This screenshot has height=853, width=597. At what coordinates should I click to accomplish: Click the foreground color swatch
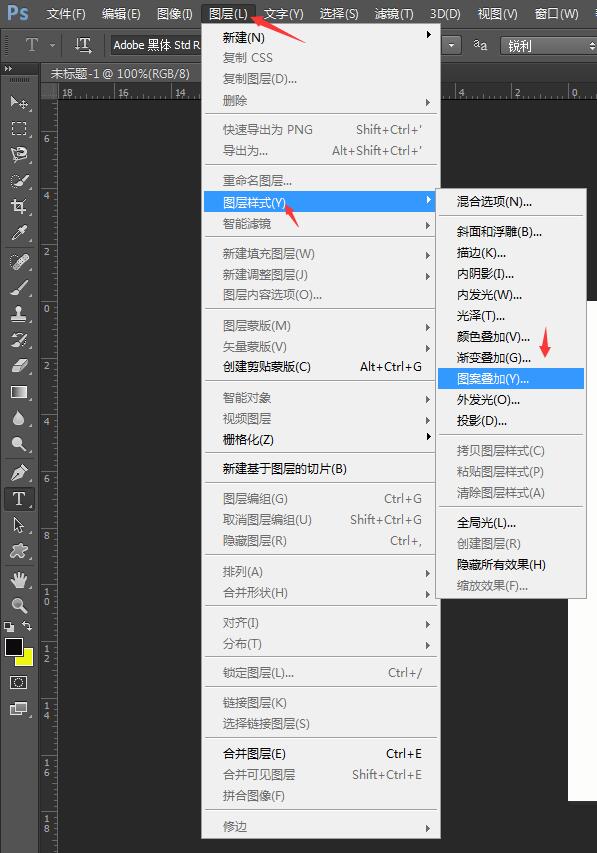(14, 646)
